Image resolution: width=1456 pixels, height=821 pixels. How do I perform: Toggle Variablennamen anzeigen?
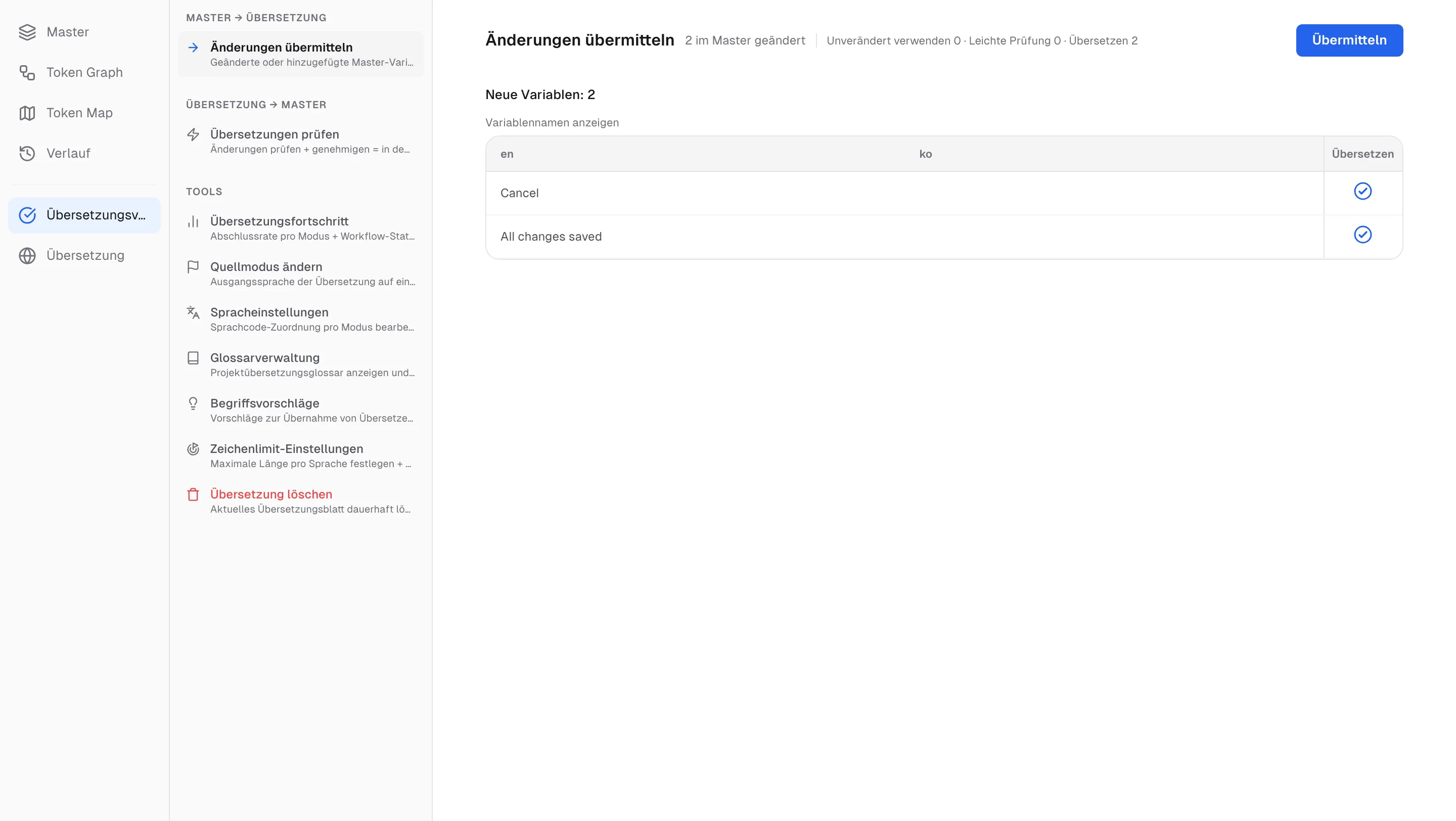(552, 123)
